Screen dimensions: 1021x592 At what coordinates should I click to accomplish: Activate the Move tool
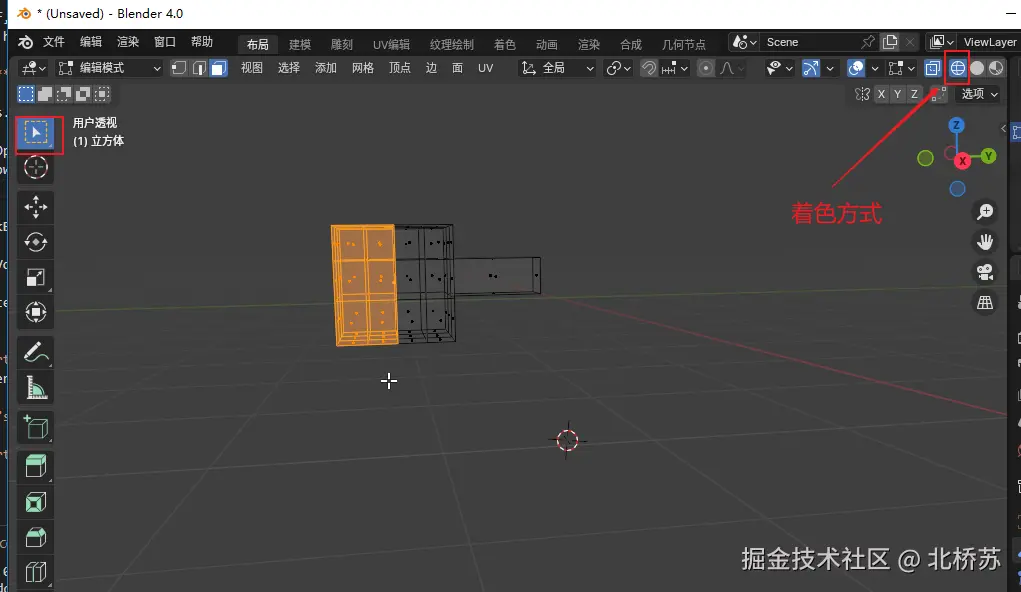pyautogui.click(x=36, y=207)
